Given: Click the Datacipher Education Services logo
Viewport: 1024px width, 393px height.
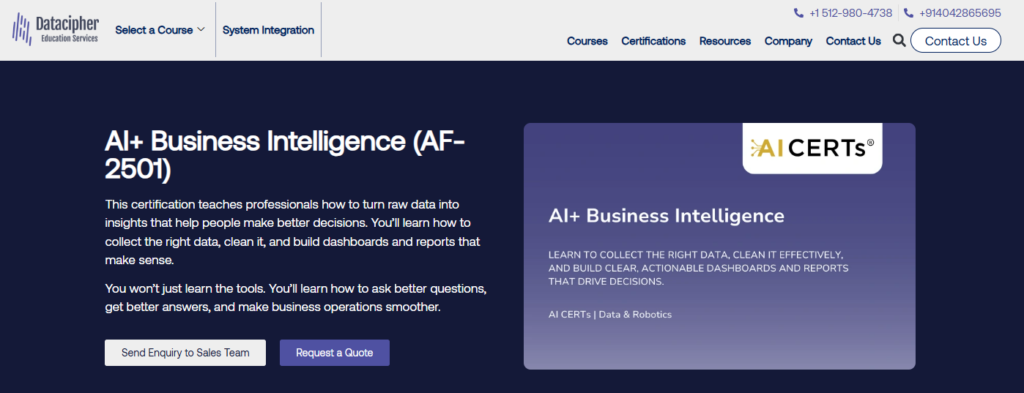Looking at the screenshot, I should pos(56,29).
